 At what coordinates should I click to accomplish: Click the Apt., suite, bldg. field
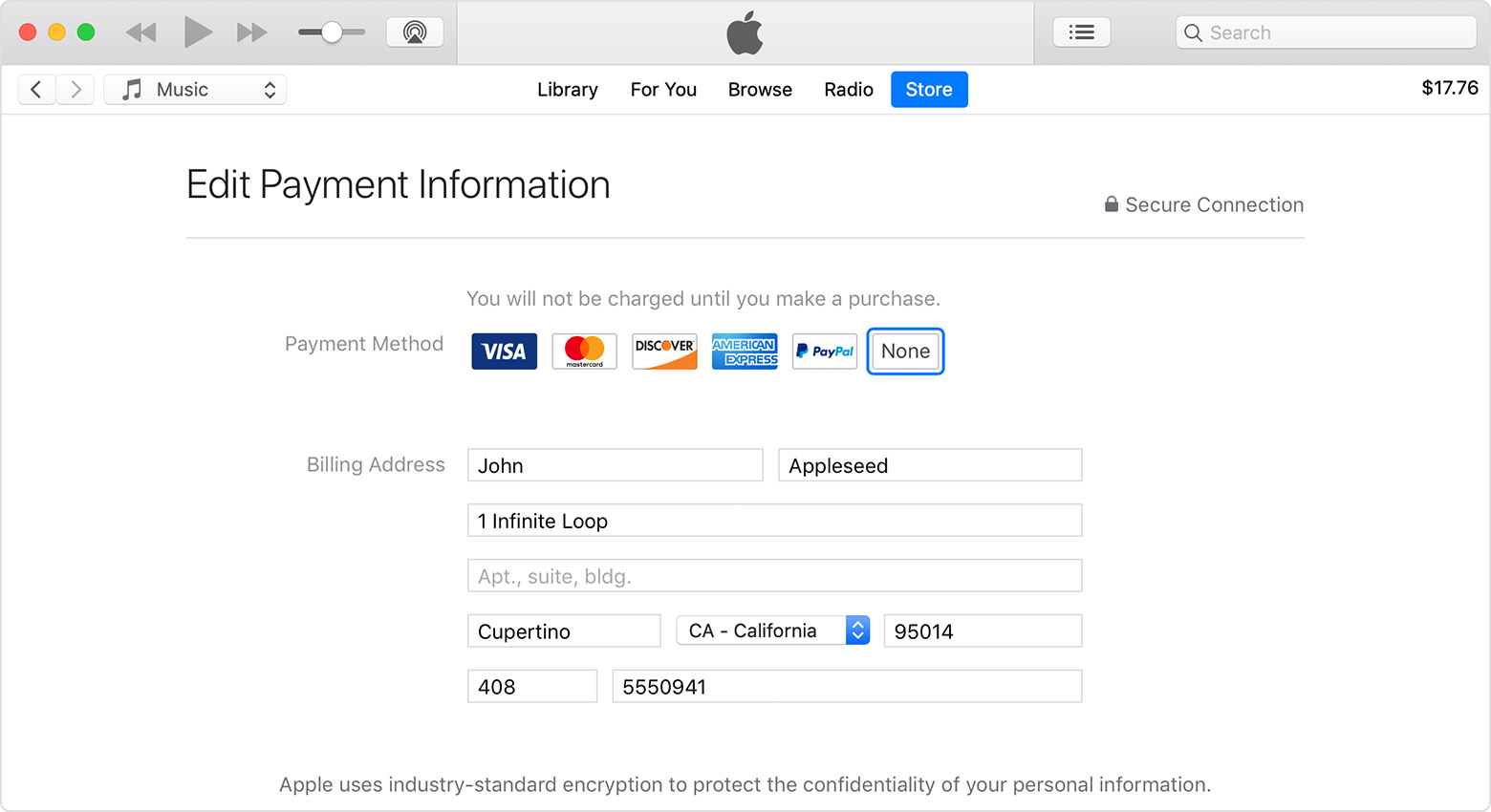[775, 576]
